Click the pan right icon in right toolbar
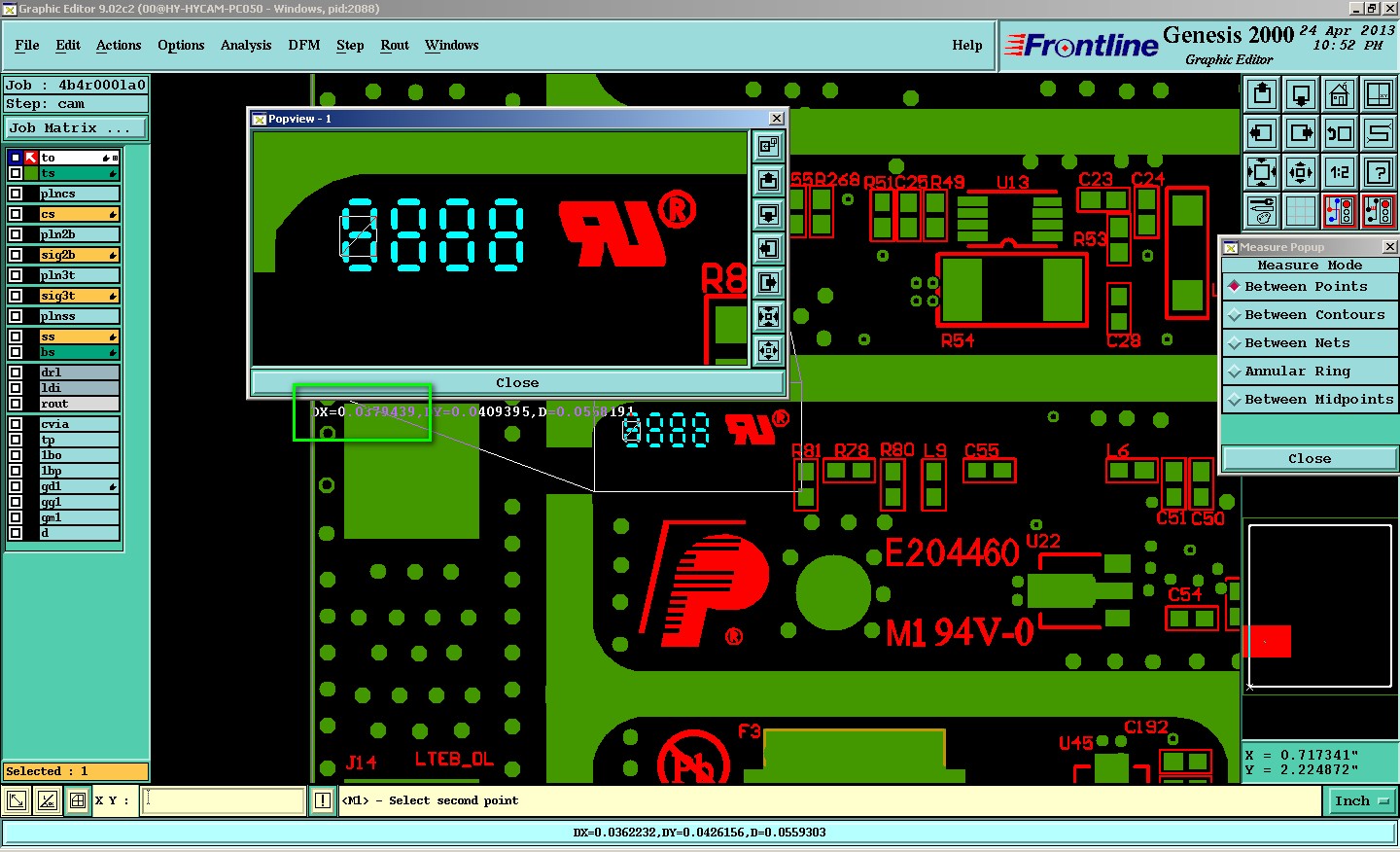Image resolution: width=1400 pixels, height=852 pixels. [1301, 133]
